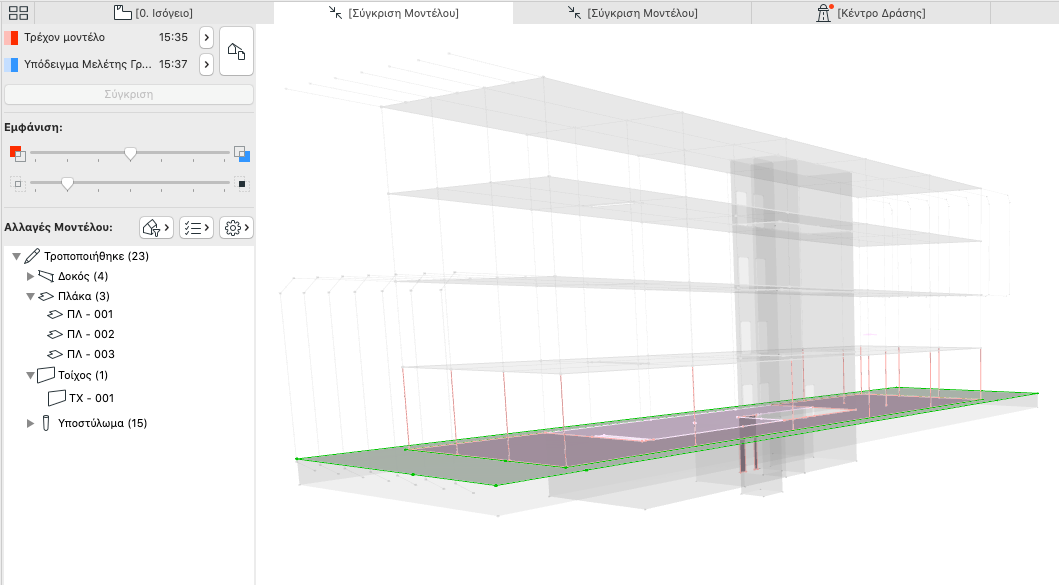
Task: Click the 15:37 timestamp
Action: [x=173, y=65]
